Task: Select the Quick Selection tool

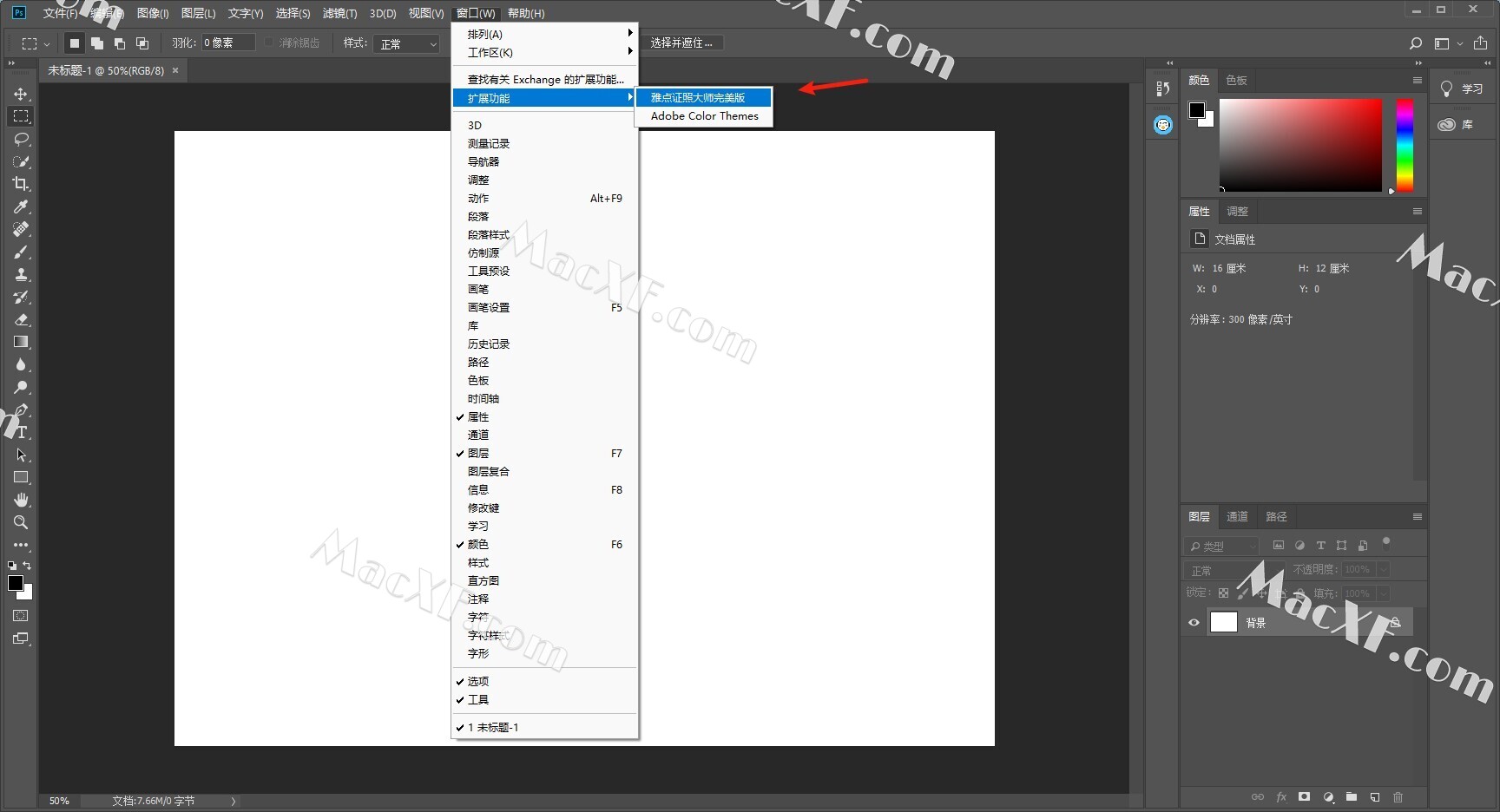Action: click(x=21, y=161)
